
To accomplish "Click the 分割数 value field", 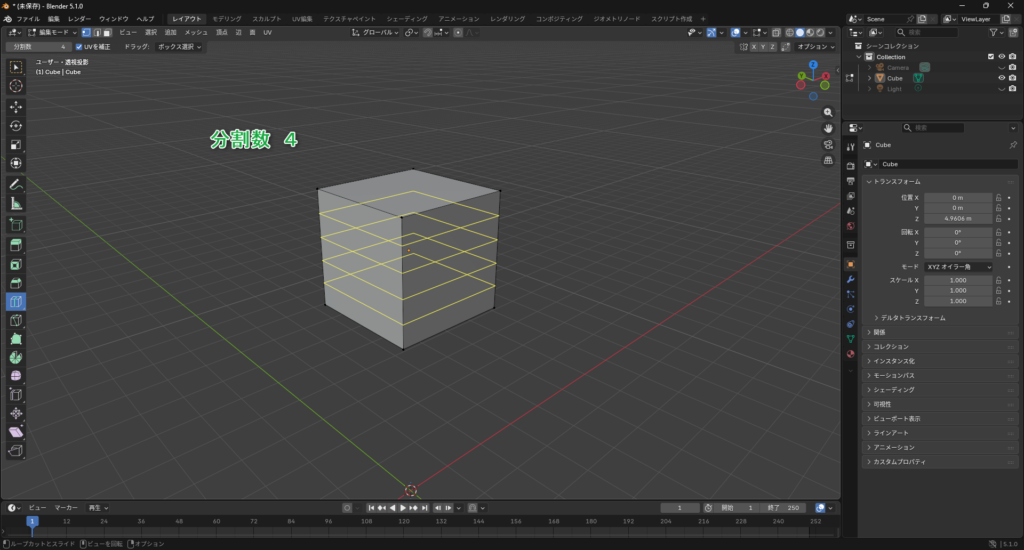I will click(38, 47).
